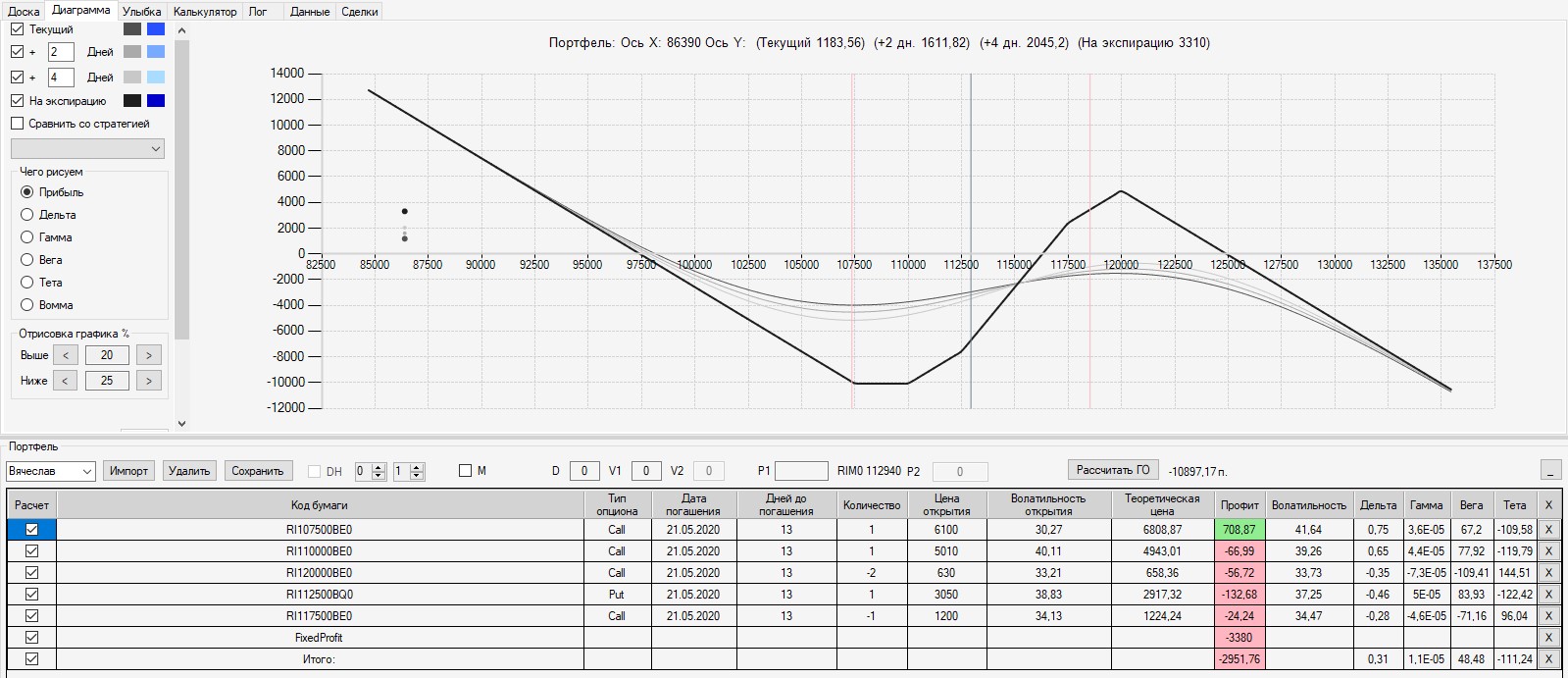
Task: Uncheck the +4 Дней curve checkbox
Action: click(17, 77)
